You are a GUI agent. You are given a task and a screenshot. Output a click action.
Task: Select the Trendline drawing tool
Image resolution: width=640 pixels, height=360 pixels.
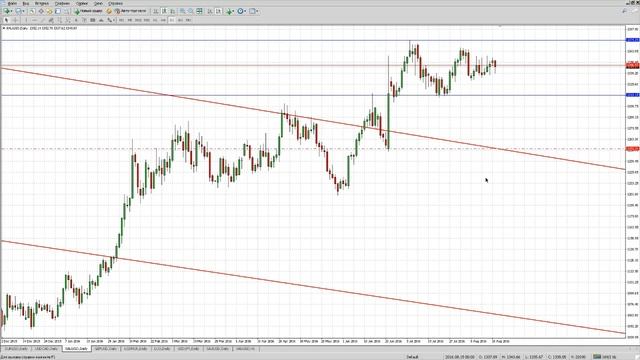43,20
